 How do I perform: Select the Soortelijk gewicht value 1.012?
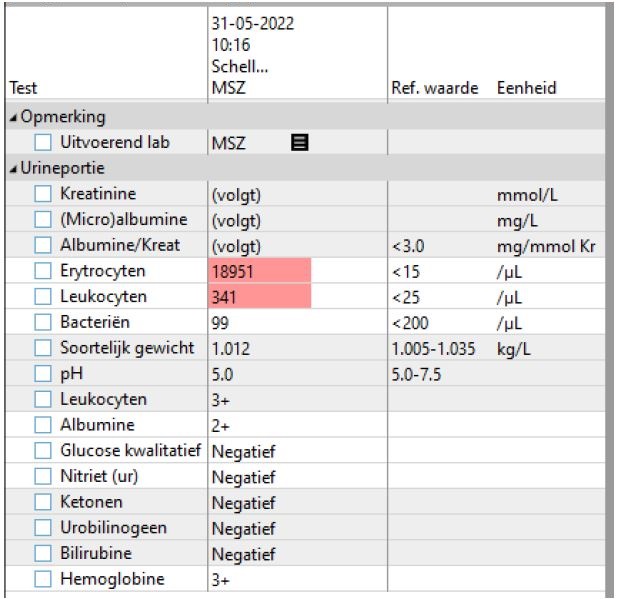232,348
